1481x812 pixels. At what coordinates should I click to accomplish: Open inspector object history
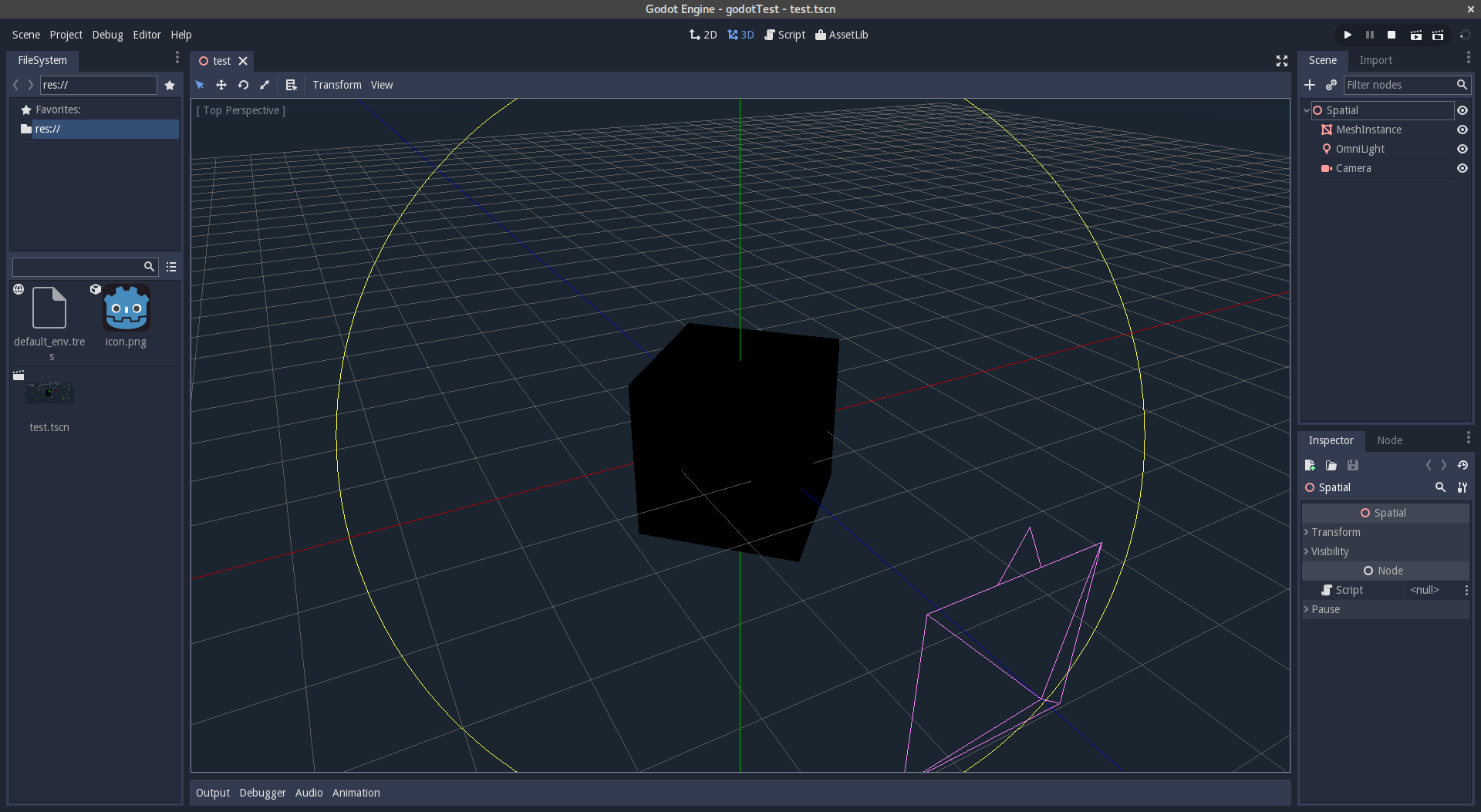pyautogui.click(x=1462, y=465)
